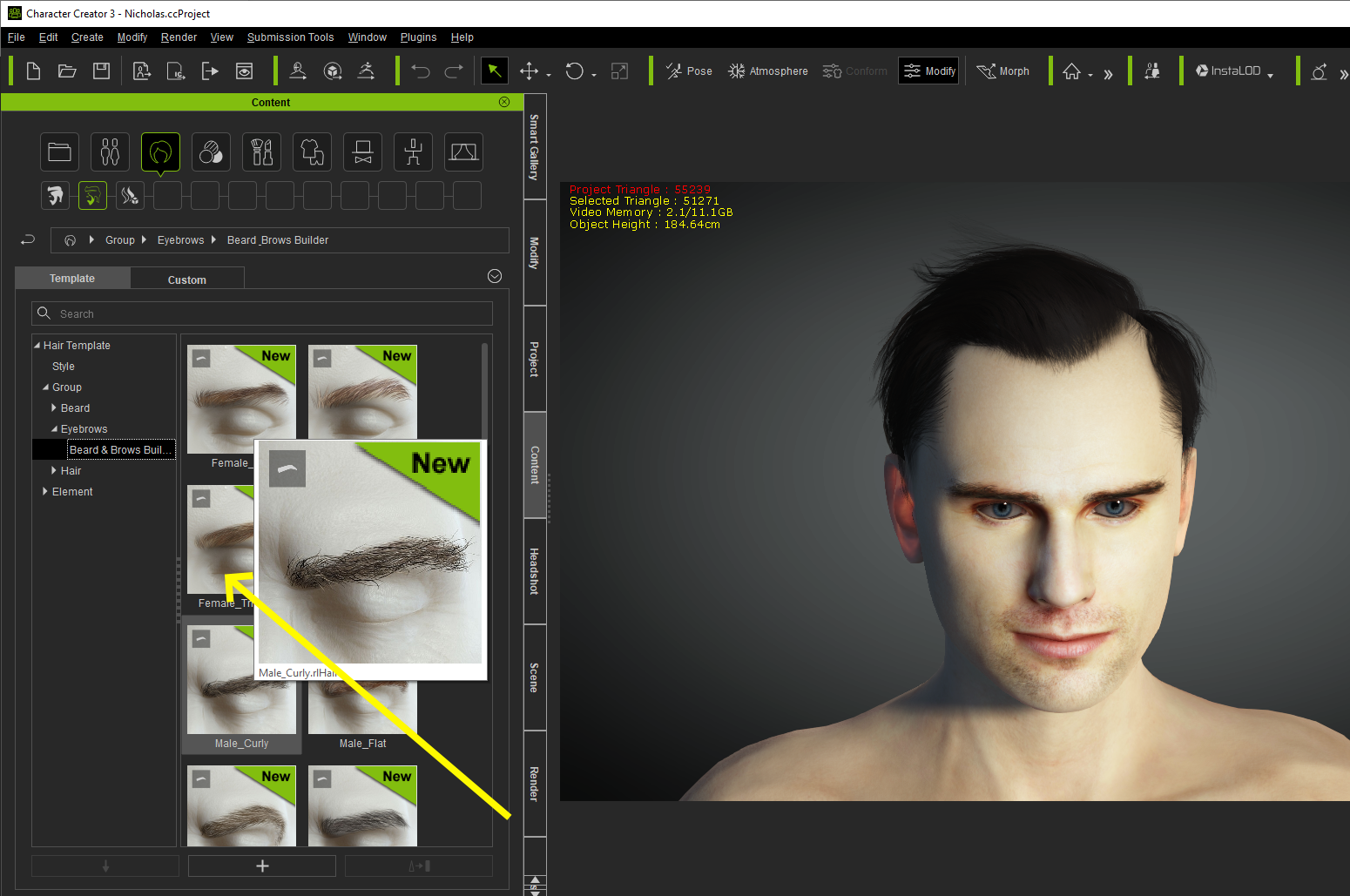The image size is (1350, 896).
Task: Open the Actor content category icon
Action: [111, 152]
